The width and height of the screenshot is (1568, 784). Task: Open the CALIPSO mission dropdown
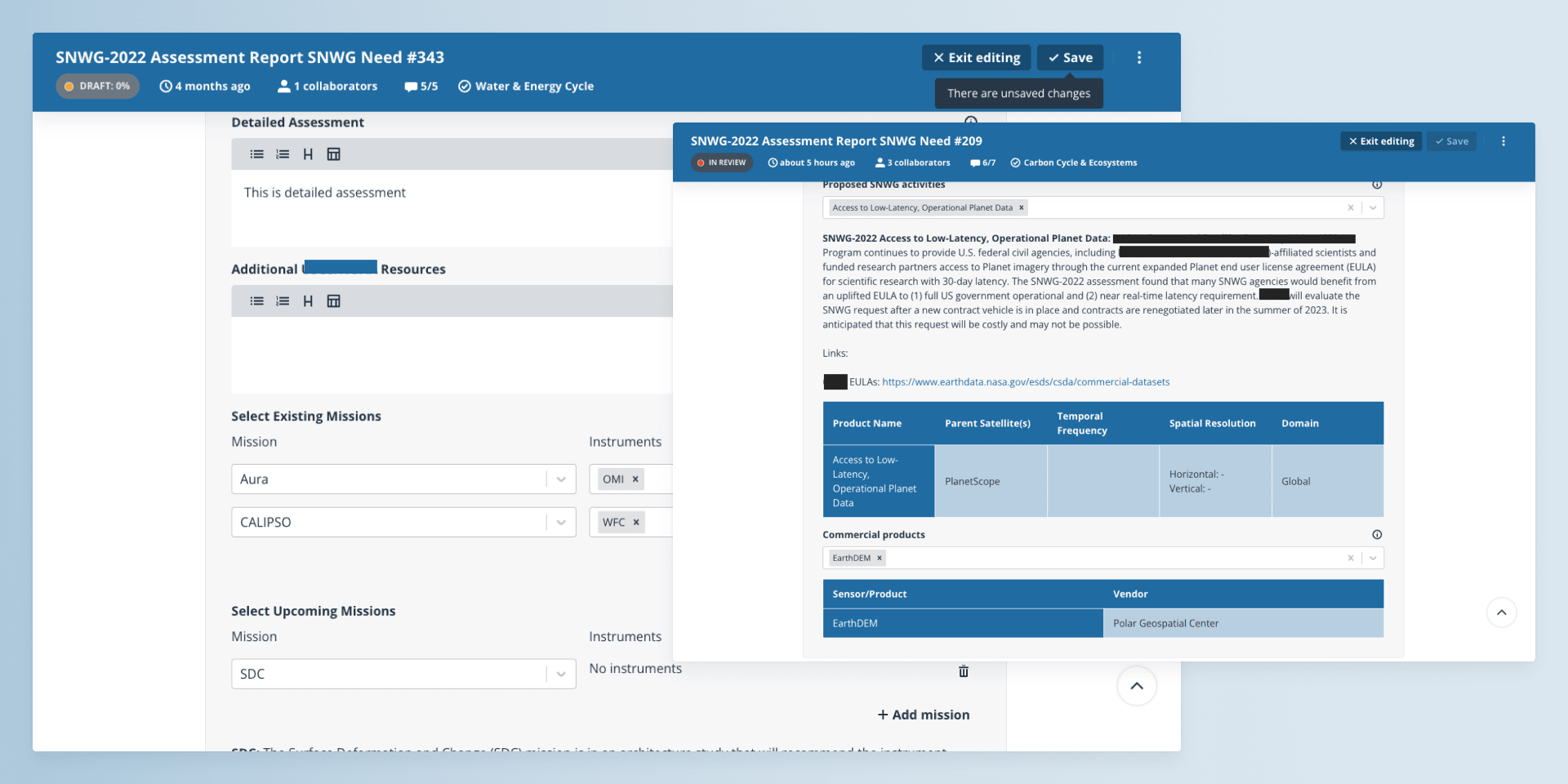click(561, 523)
